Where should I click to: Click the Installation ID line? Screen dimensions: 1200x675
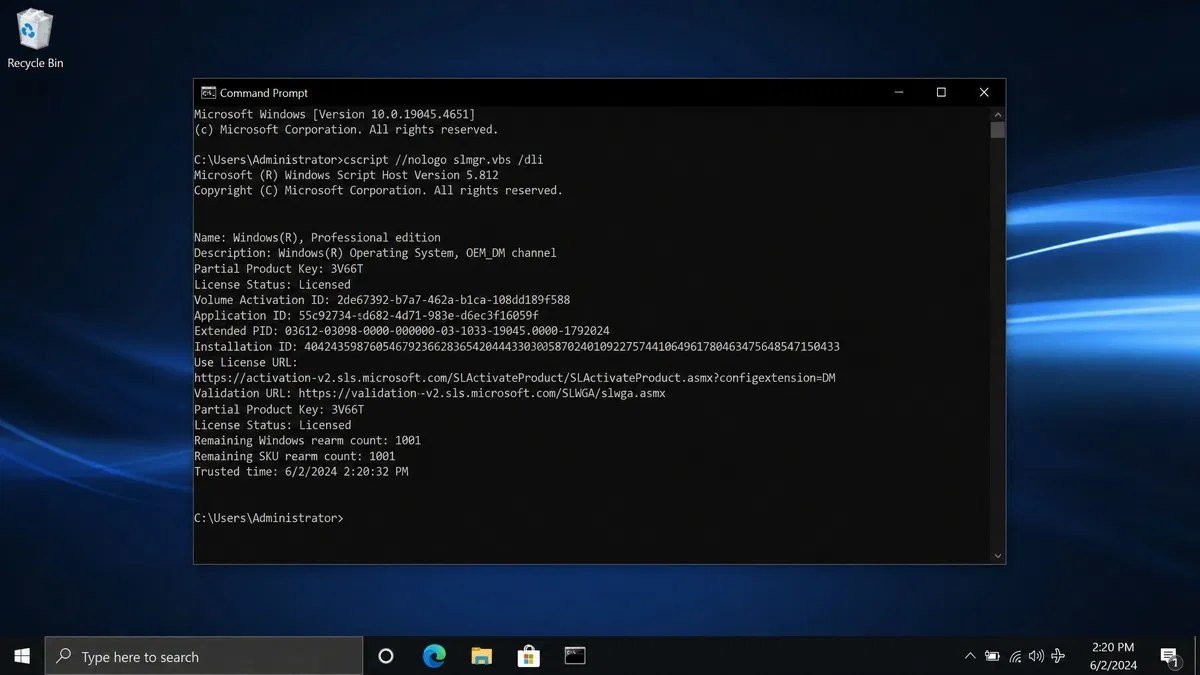pyautogui.click(x=517, y=347)
